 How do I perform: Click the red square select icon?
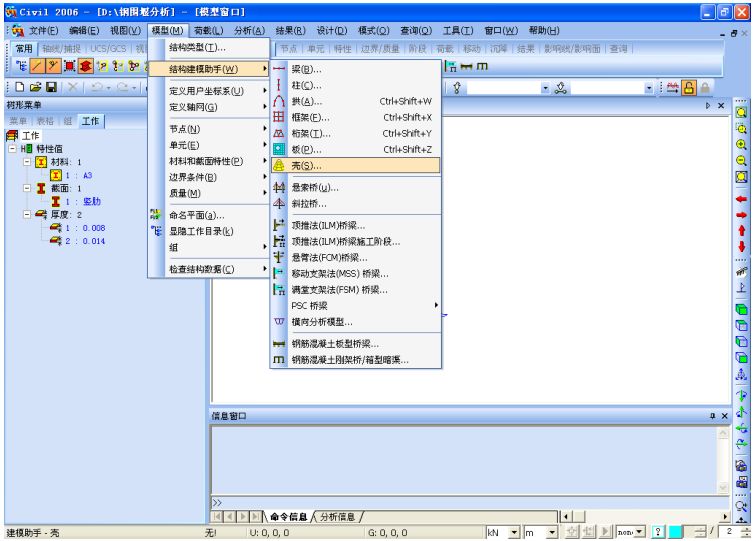[69, 66]
